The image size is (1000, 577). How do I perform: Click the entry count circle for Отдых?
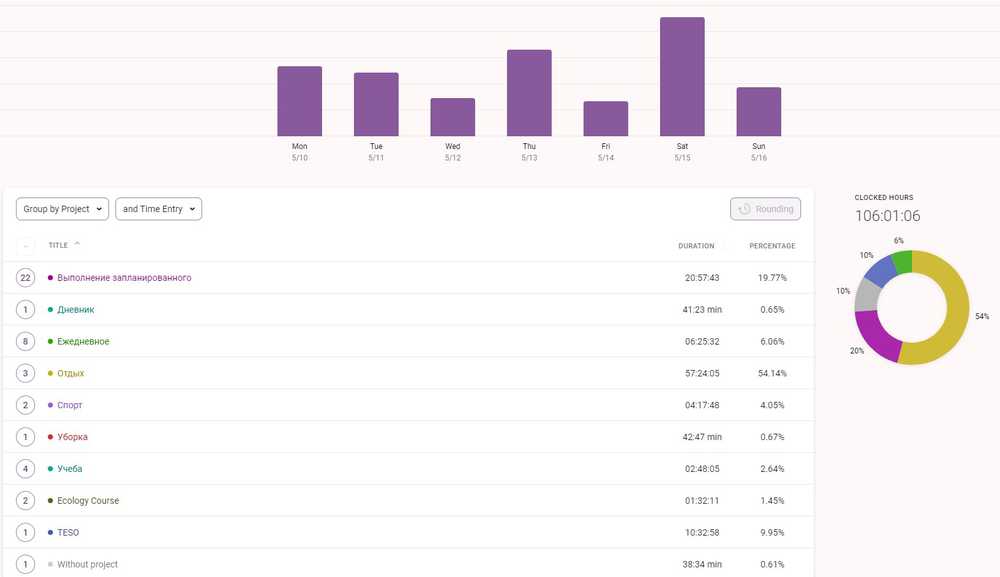(x=26, y=374)
